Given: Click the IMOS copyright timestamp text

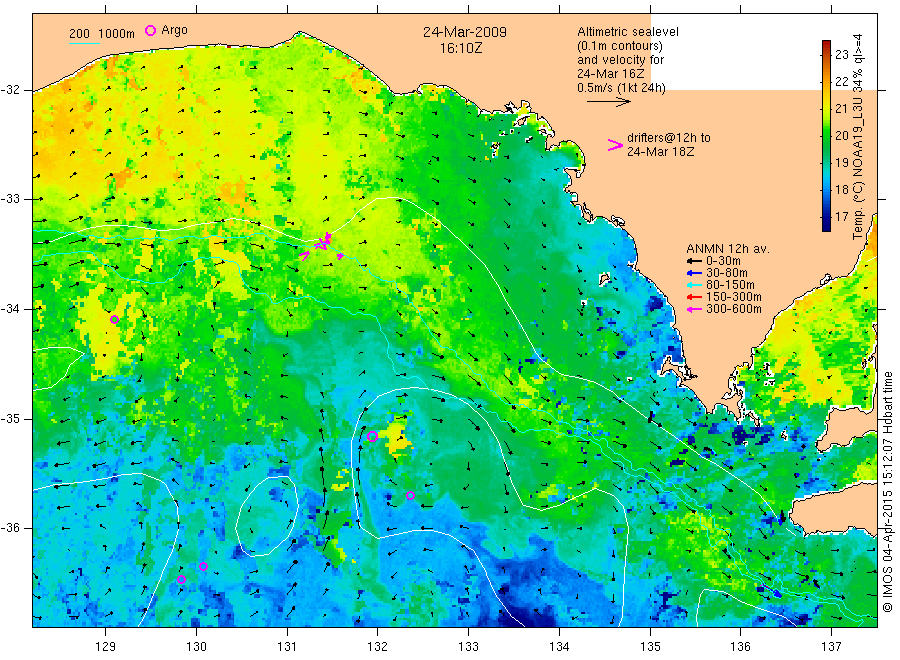Looking at the screenshot, I should pyautogui.click(x=888, y=491).
